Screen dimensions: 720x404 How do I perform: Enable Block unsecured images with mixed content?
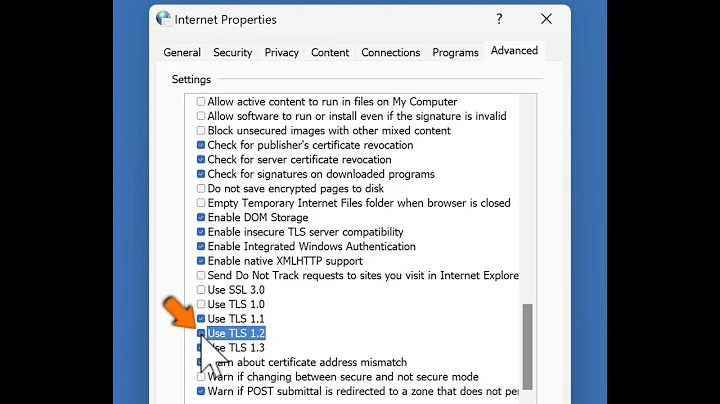[x=201, y=130]
